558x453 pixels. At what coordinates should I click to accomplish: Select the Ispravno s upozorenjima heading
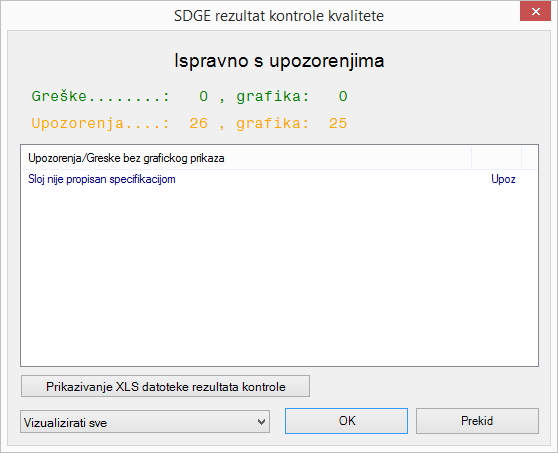(x=279, y=60)
